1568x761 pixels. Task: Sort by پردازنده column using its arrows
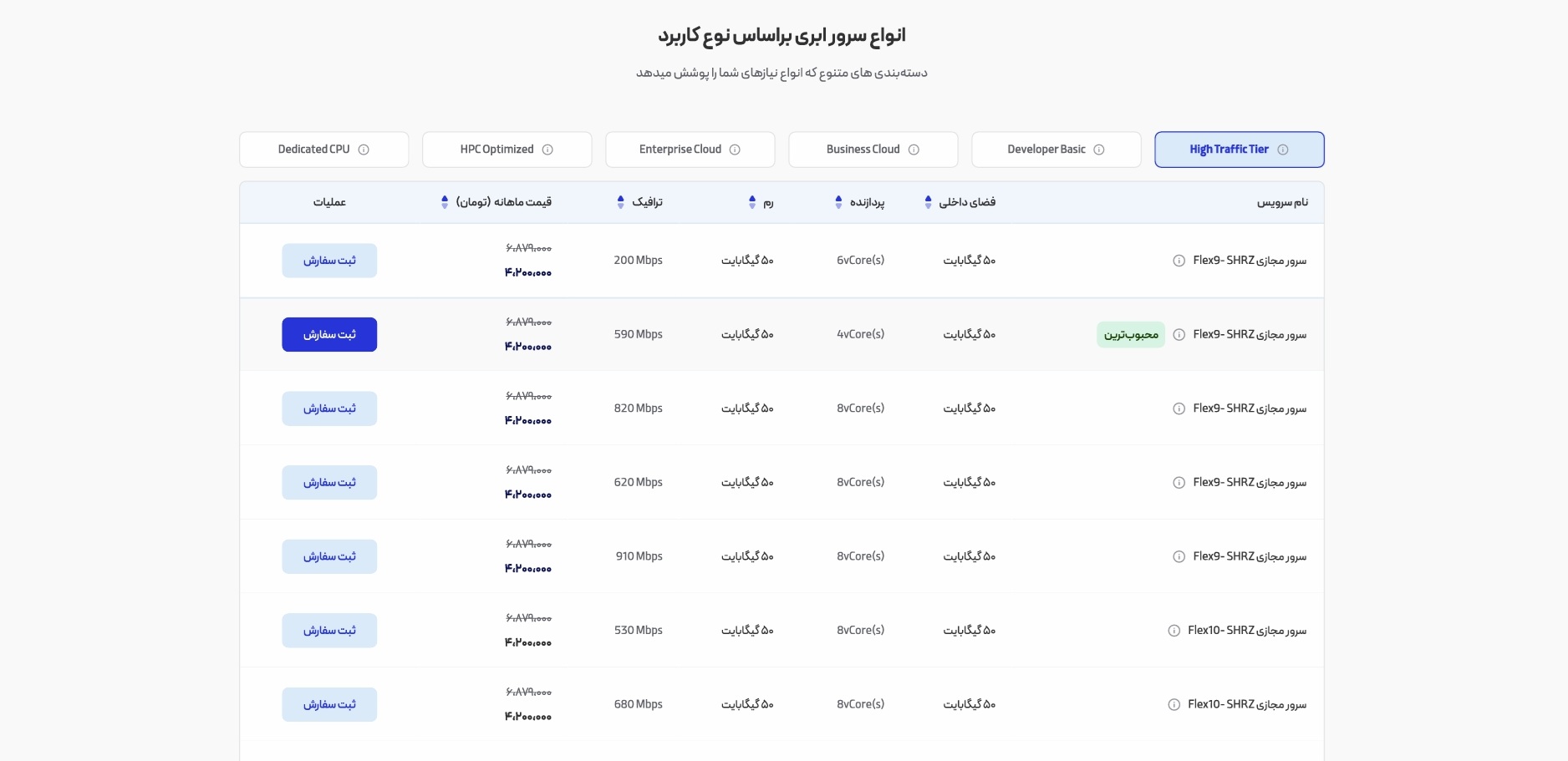click(x=838, y=202)
